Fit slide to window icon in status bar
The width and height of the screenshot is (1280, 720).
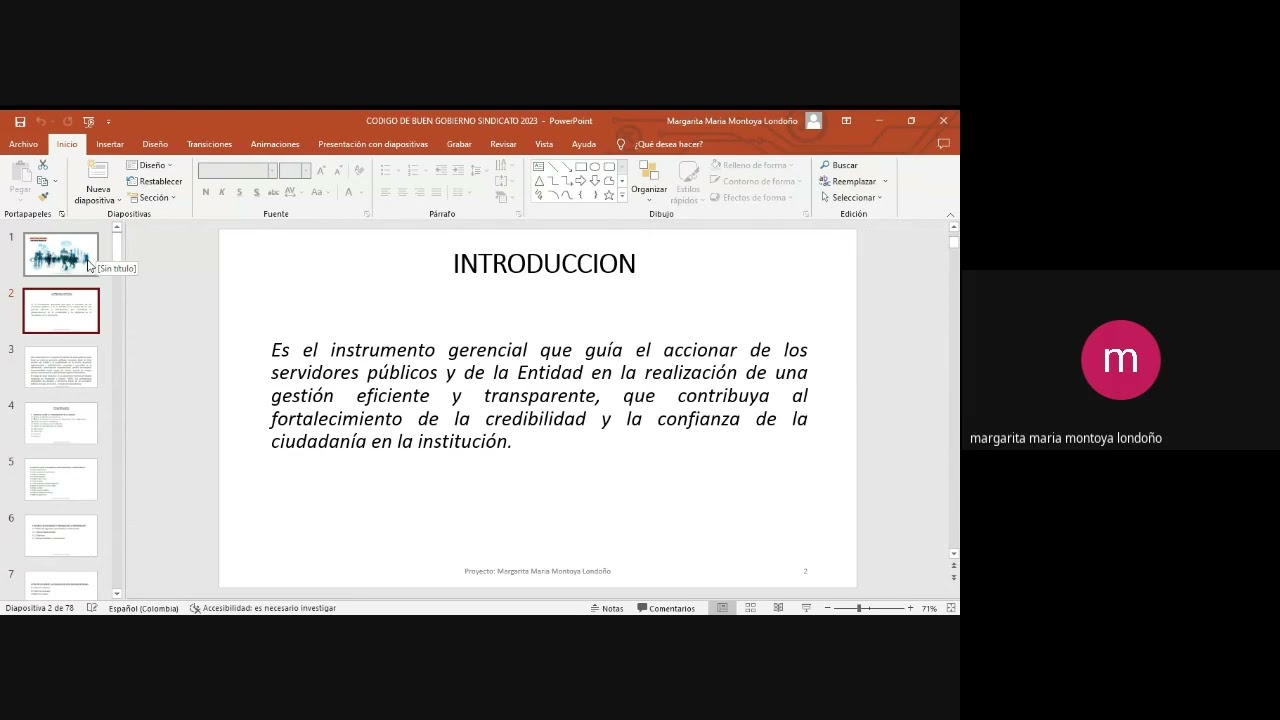(951, 608)
